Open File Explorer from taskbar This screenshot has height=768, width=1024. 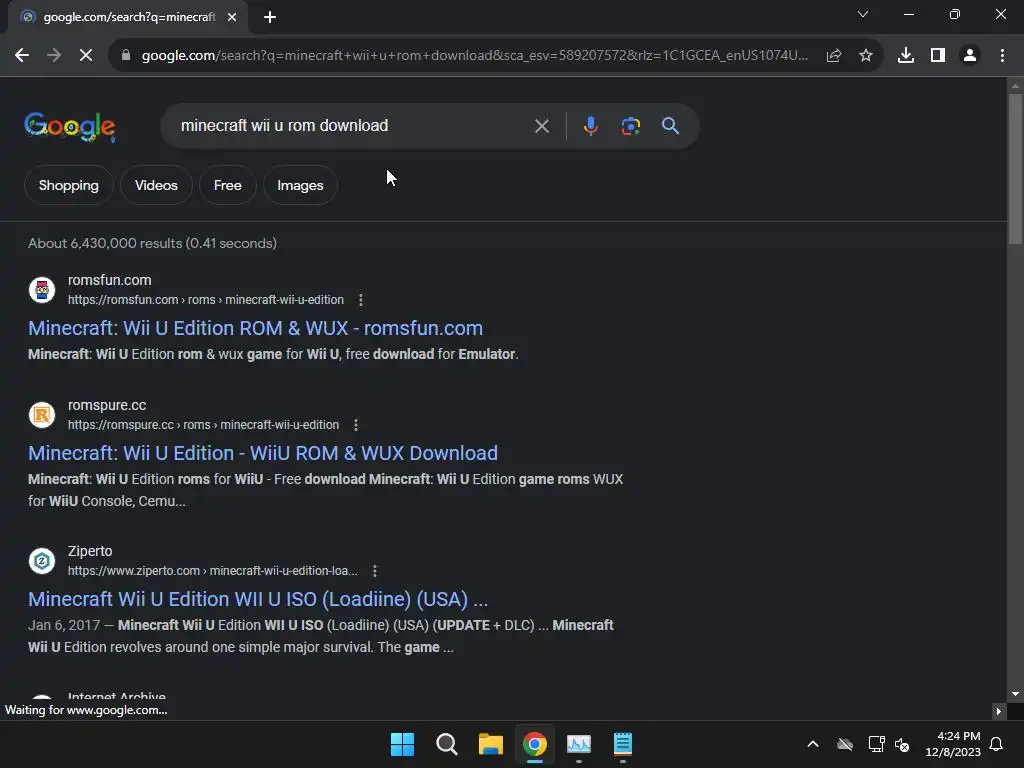click(x=490, y=744)
